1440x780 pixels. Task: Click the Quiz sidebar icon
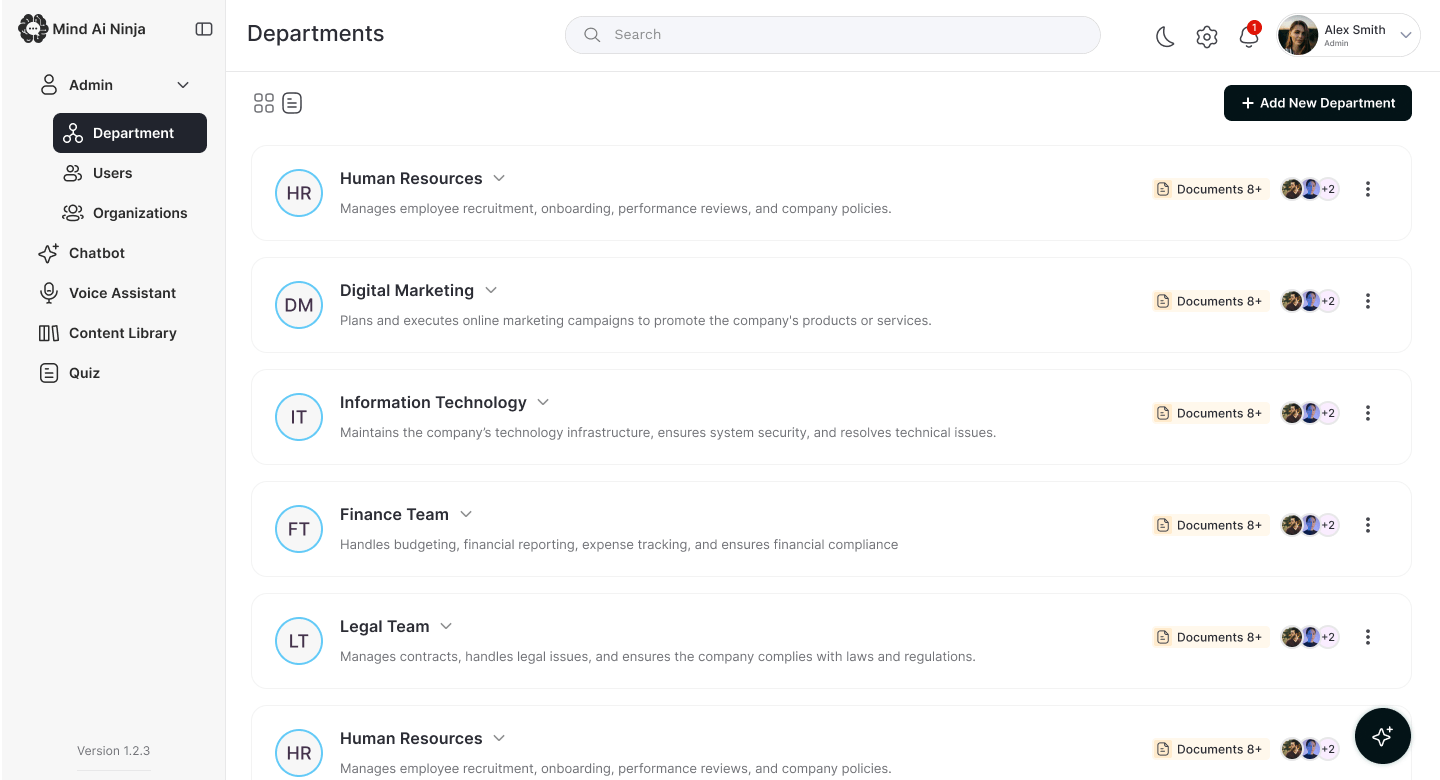coord(48,373)
